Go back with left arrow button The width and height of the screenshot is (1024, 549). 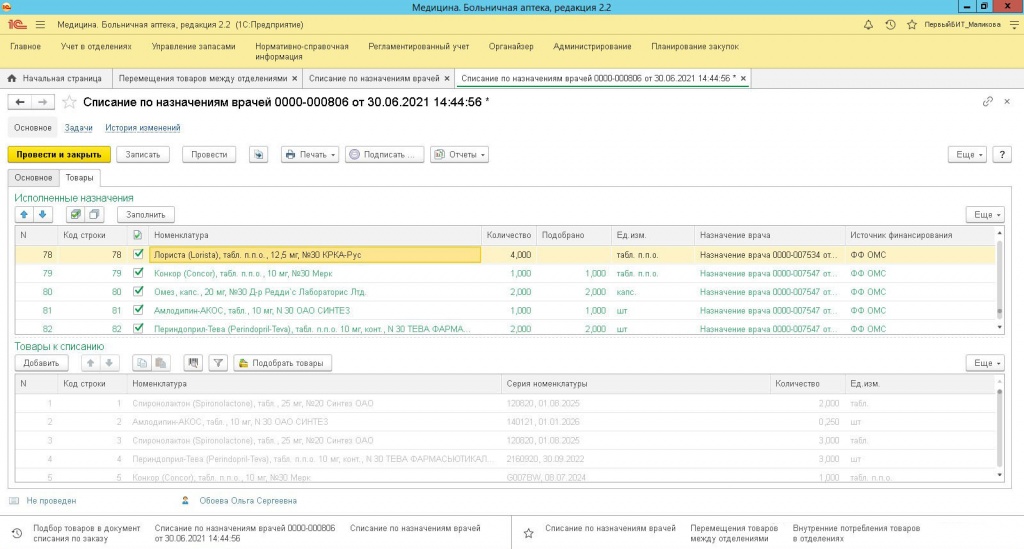(x=20, y=102)
